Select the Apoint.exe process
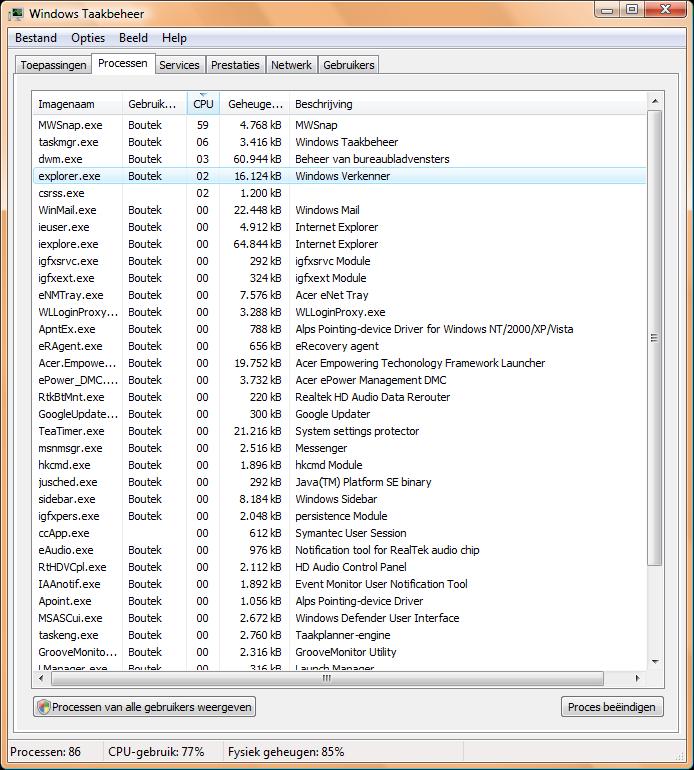The height and width of the screenshot is (770, 694). point(339,601)
